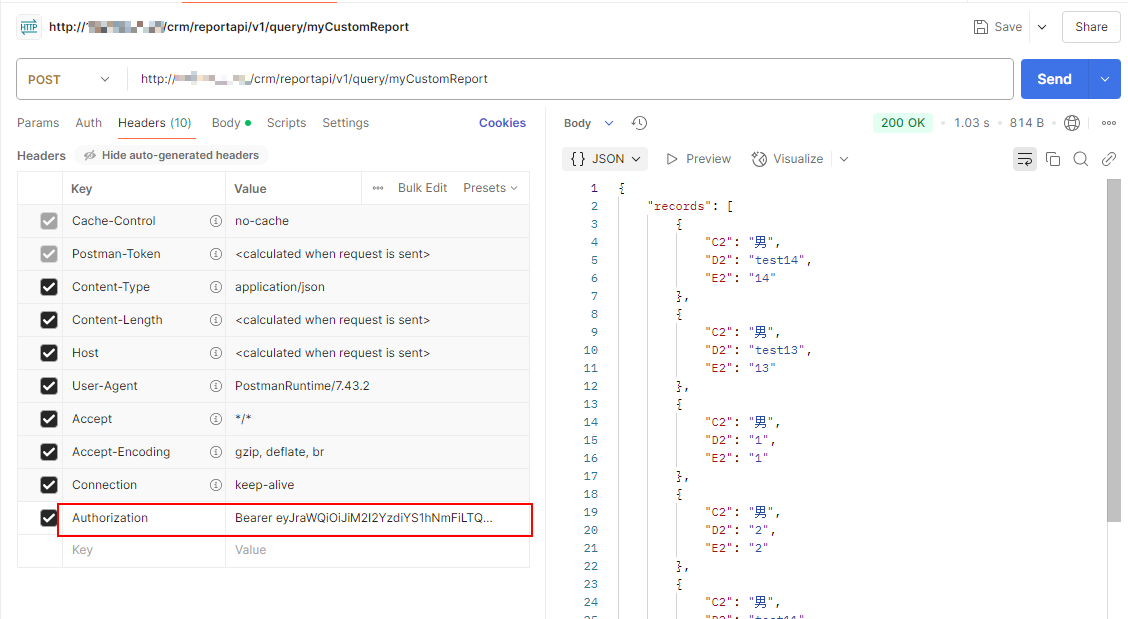This screenshot has width=1128, height=619.
Task: Disable the Authorization header checkbox
Action: pos(49,518)
